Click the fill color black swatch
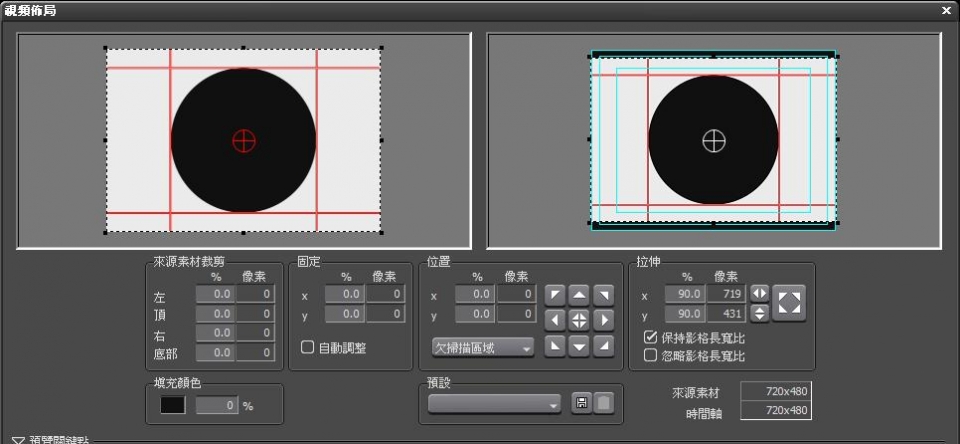This screenshot has width=960, height=444. (x=173, y=406)
